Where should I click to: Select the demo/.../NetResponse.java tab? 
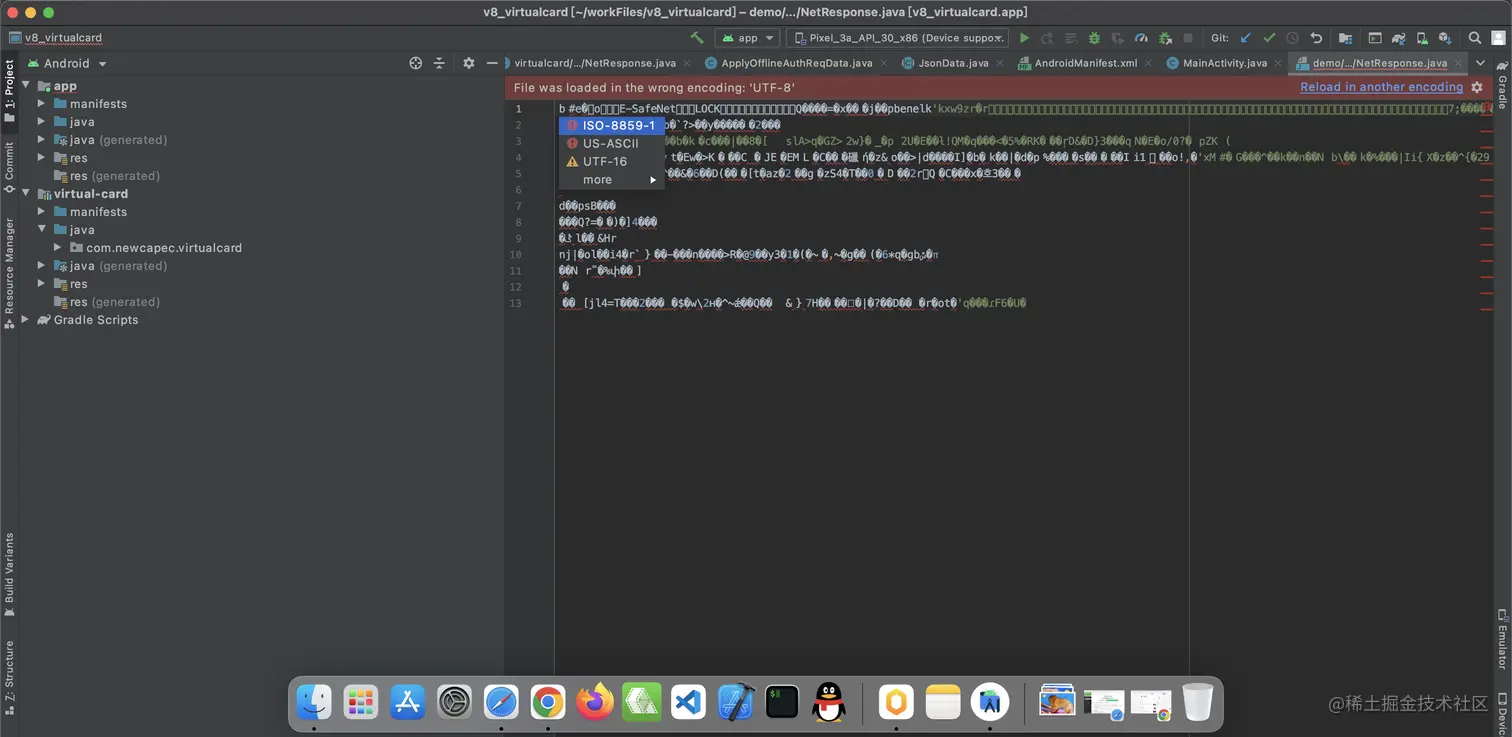1378,63
